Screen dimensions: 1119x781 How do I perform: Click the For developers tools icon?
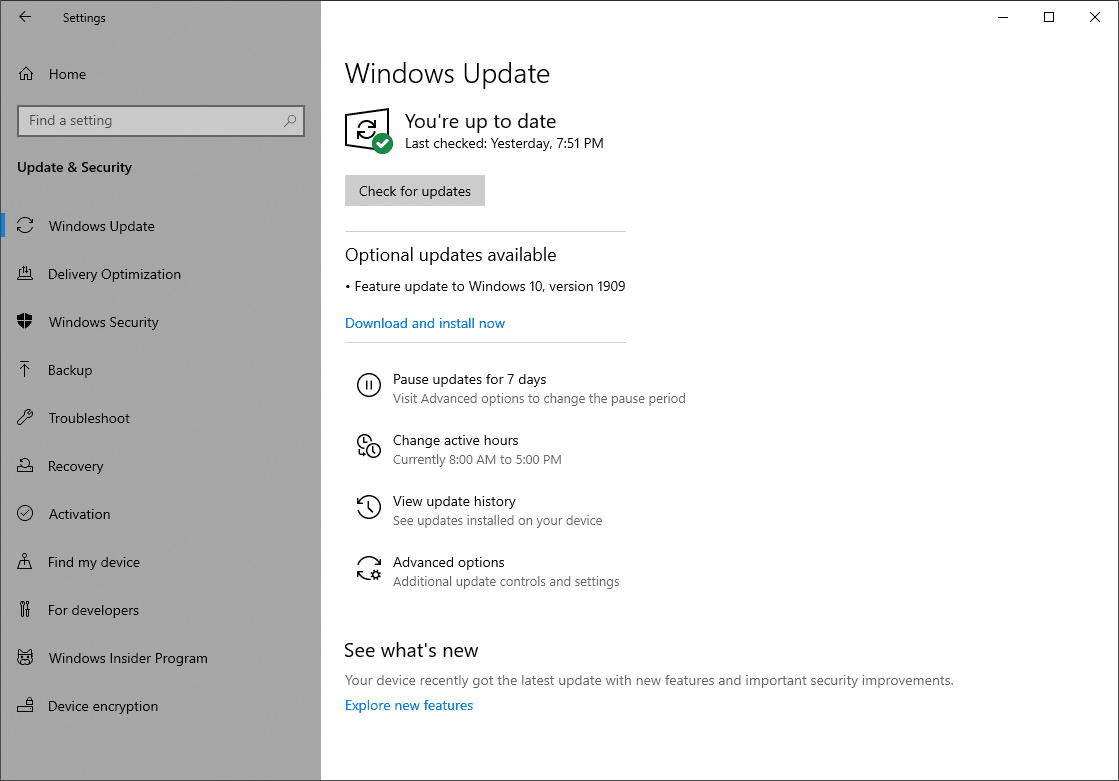coord(25,609)
